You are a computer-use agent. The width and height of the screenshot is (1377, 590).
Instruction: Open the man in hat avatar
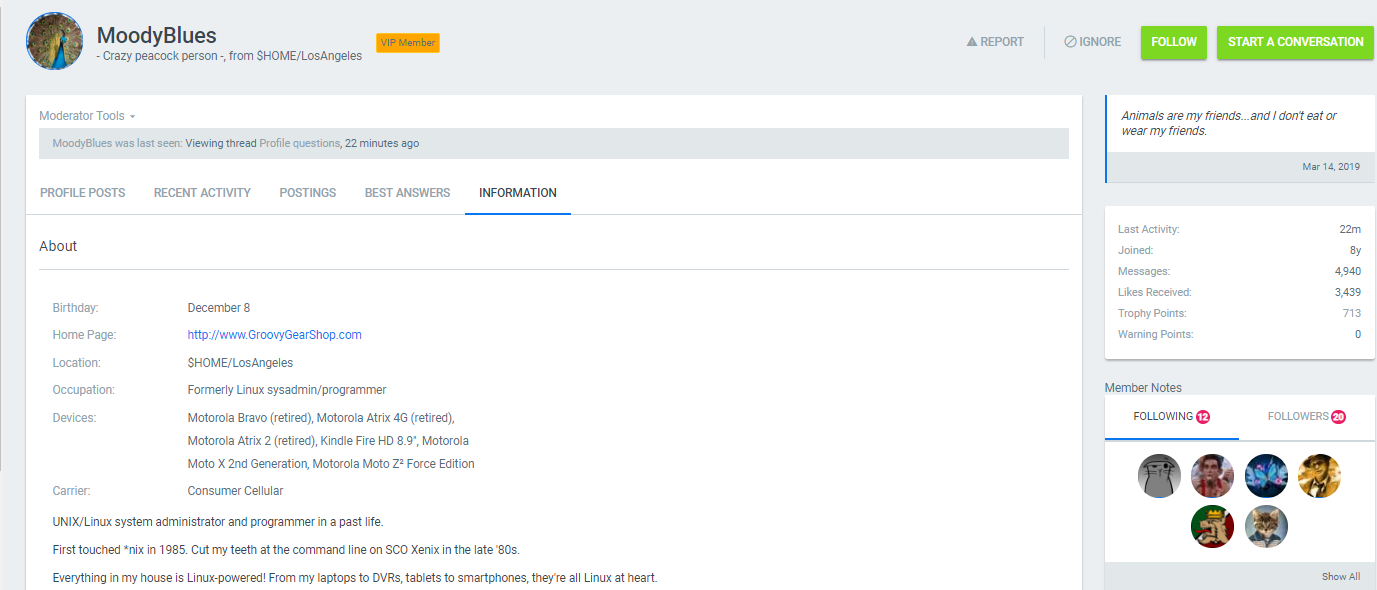pyautogui.click(x=1319, y=476)
